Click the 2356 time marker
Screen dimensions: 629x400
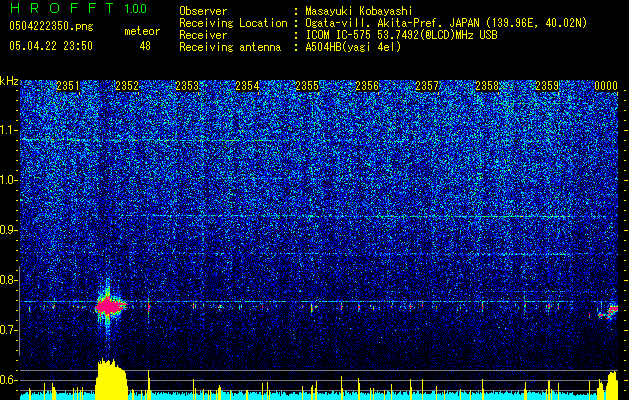(x=367, y=86)
